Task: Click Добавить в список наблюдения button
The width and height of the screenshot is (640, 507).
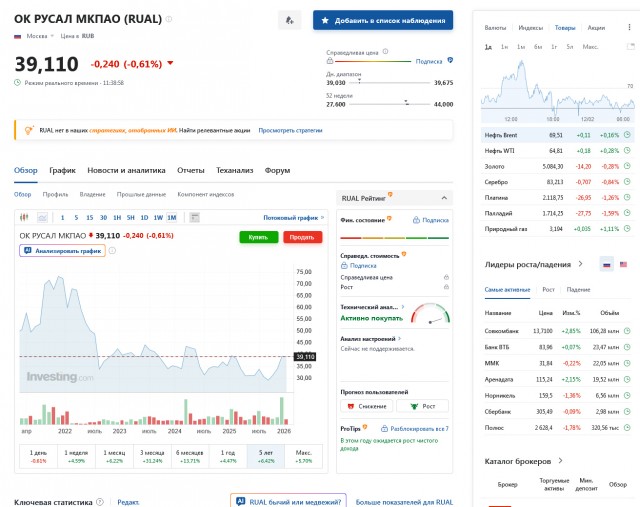Action: (x=383, y=20)
